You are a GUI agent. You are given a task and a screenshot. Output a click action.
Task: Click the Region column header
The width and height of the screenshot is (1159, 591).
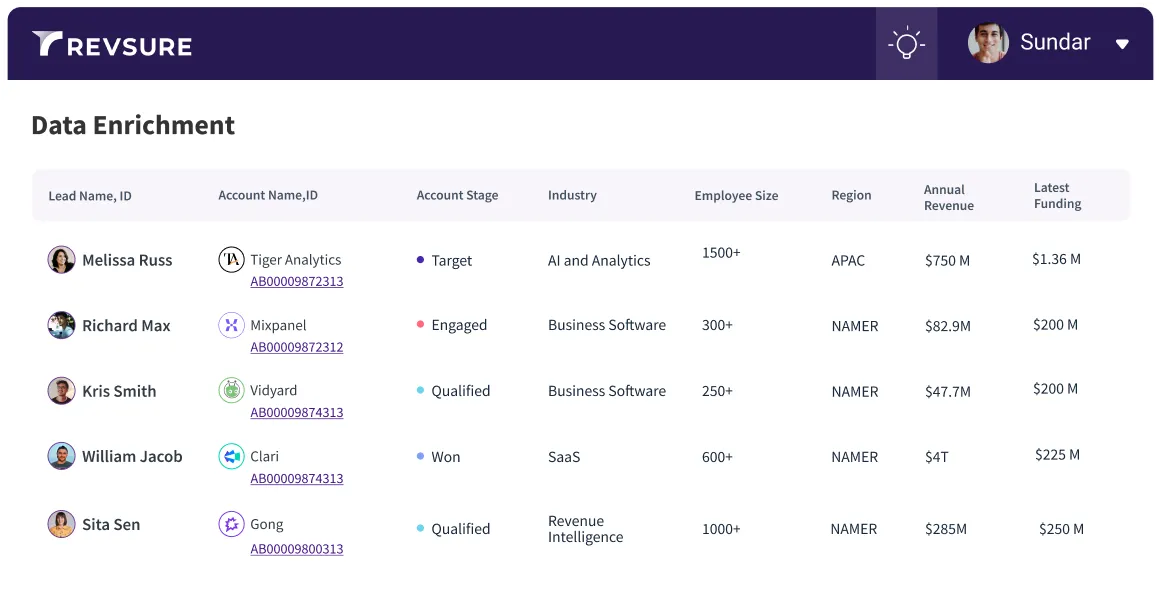852,195
